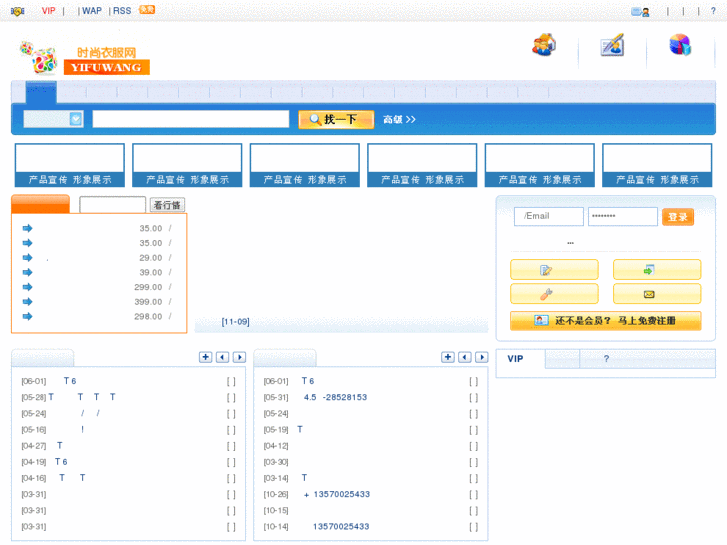The height and width of the screenshot is (545, 727).
Task: Expand the left list panel plus button
Action: (x=205, y=357)
